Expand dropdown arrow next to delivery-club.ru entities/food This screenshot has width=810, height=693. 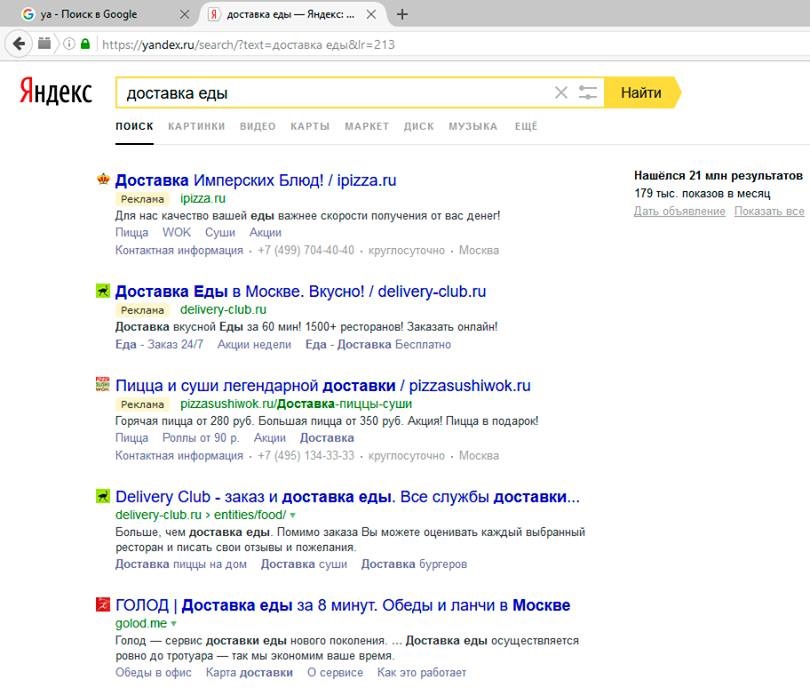click(x=293, y=515)
